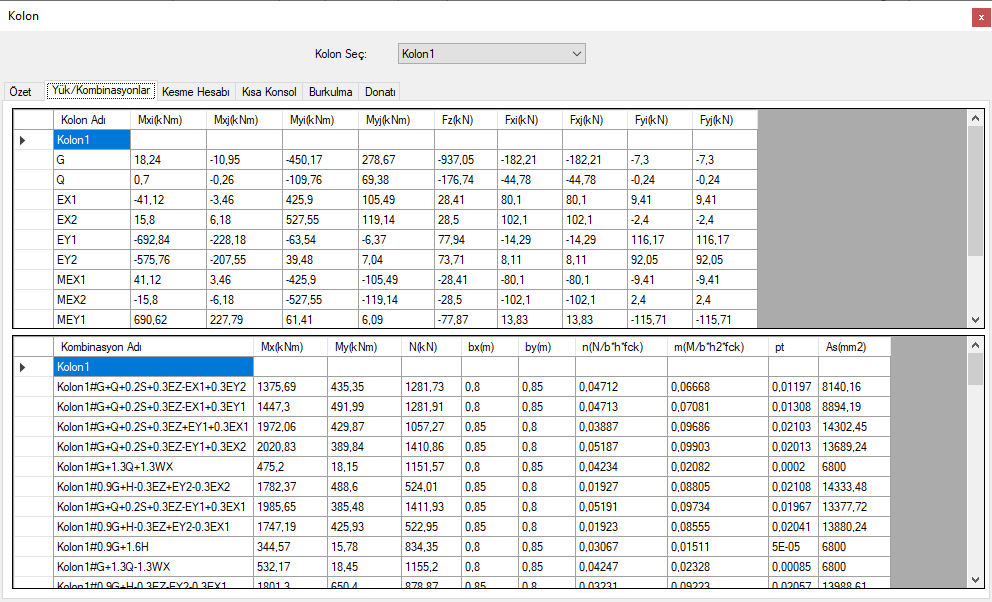992x602 pixels.
Task: Click the N value 1151,57
Action: 431,467
